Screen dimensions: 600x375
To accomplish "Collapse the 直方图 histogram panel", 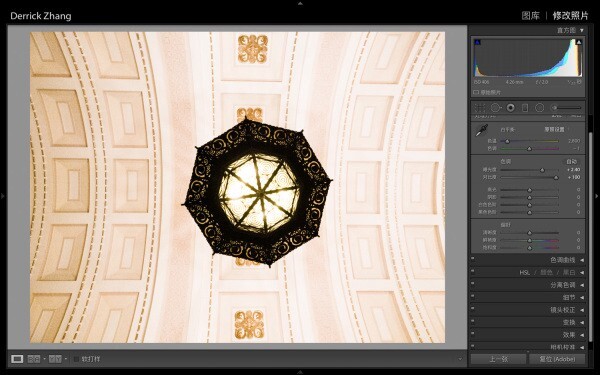I will (582, 30).
